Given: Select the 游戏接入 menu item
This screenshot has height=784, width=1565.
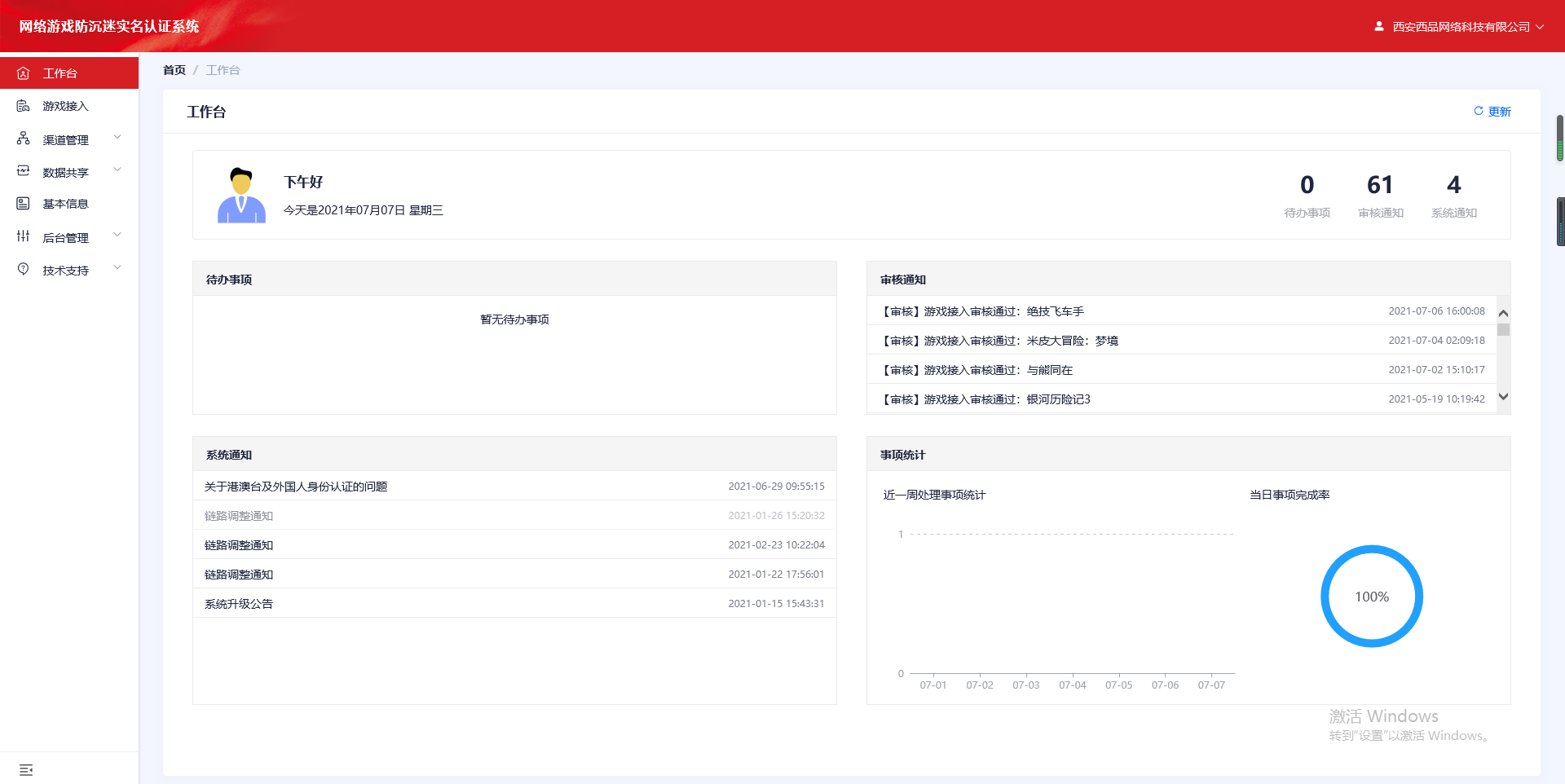Looking at the screenshot, I should click(65, 106).
